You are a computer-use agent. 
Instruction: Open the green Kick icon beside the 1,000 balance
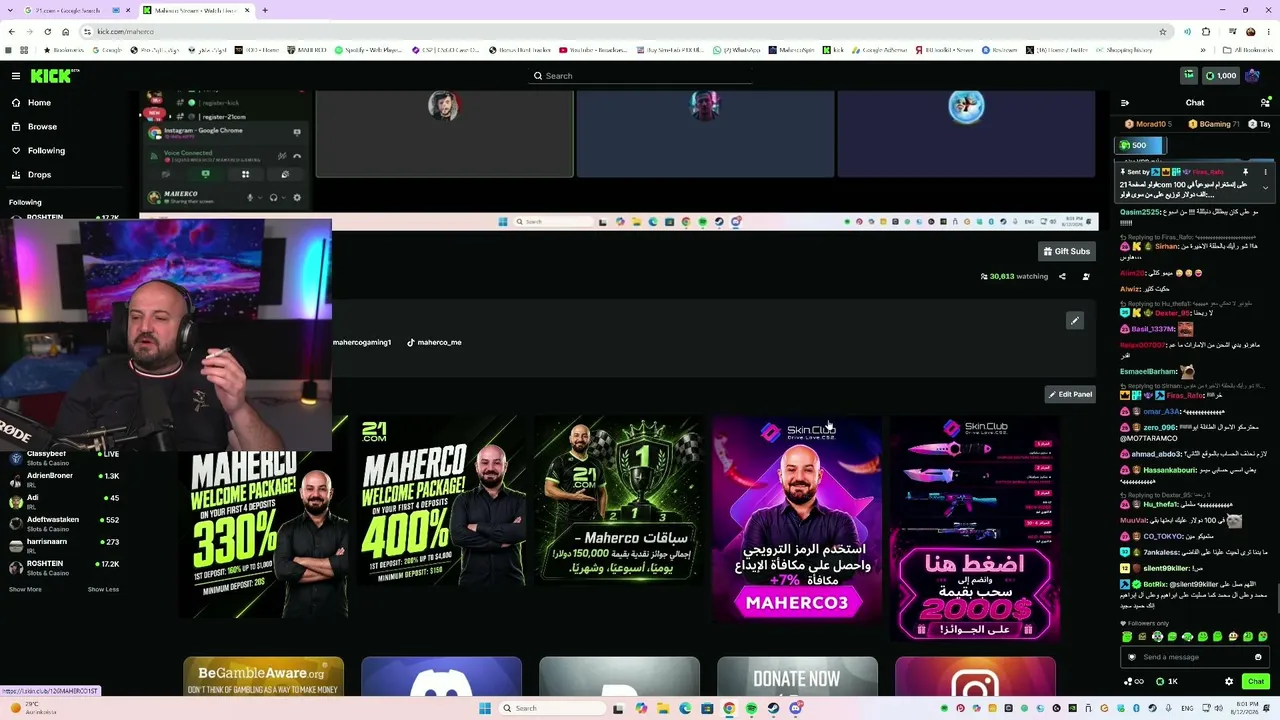[x=1189, y=76]
